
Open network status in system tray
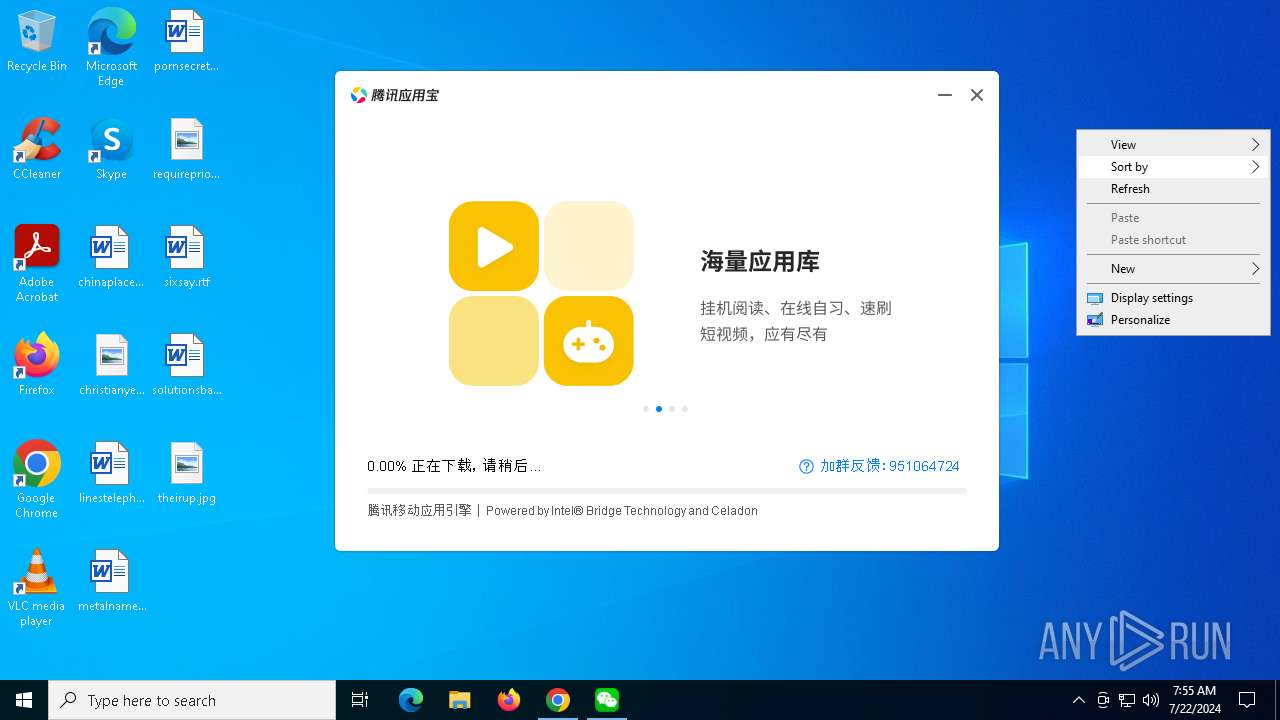click(x=1127, y=700)
